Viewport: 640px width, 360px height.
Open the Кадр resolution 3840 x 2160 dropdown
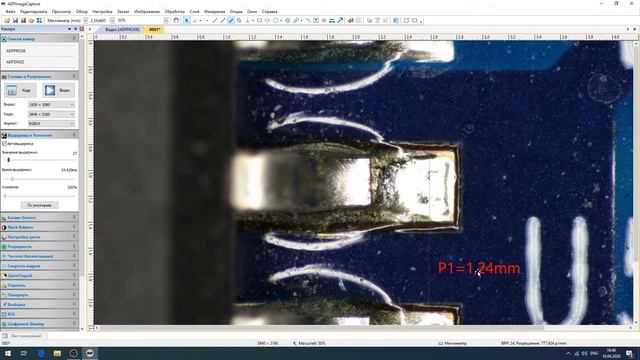(51, 114)
